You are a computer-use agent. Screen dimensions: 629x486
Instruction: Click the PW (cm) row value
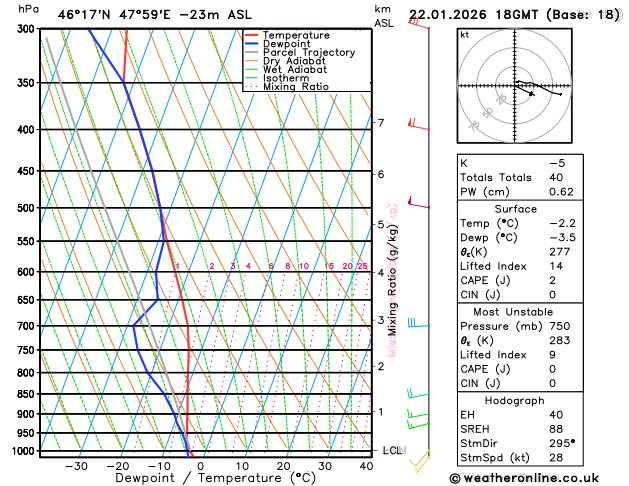click(x=561, y=192)
